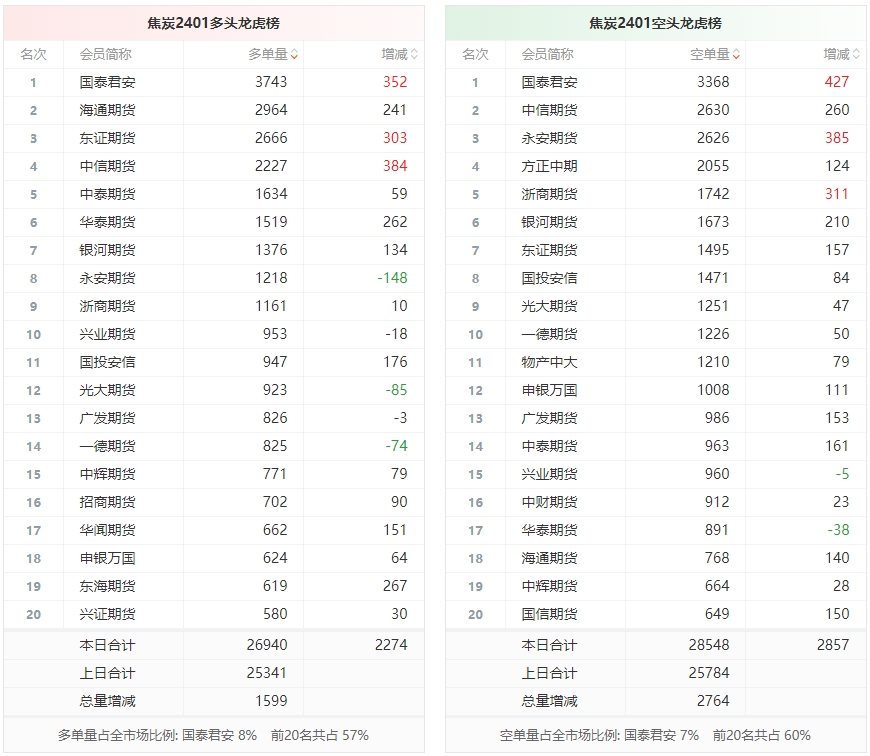Click the 352 change value
This screenshot has width=870, height=756.
395,82
